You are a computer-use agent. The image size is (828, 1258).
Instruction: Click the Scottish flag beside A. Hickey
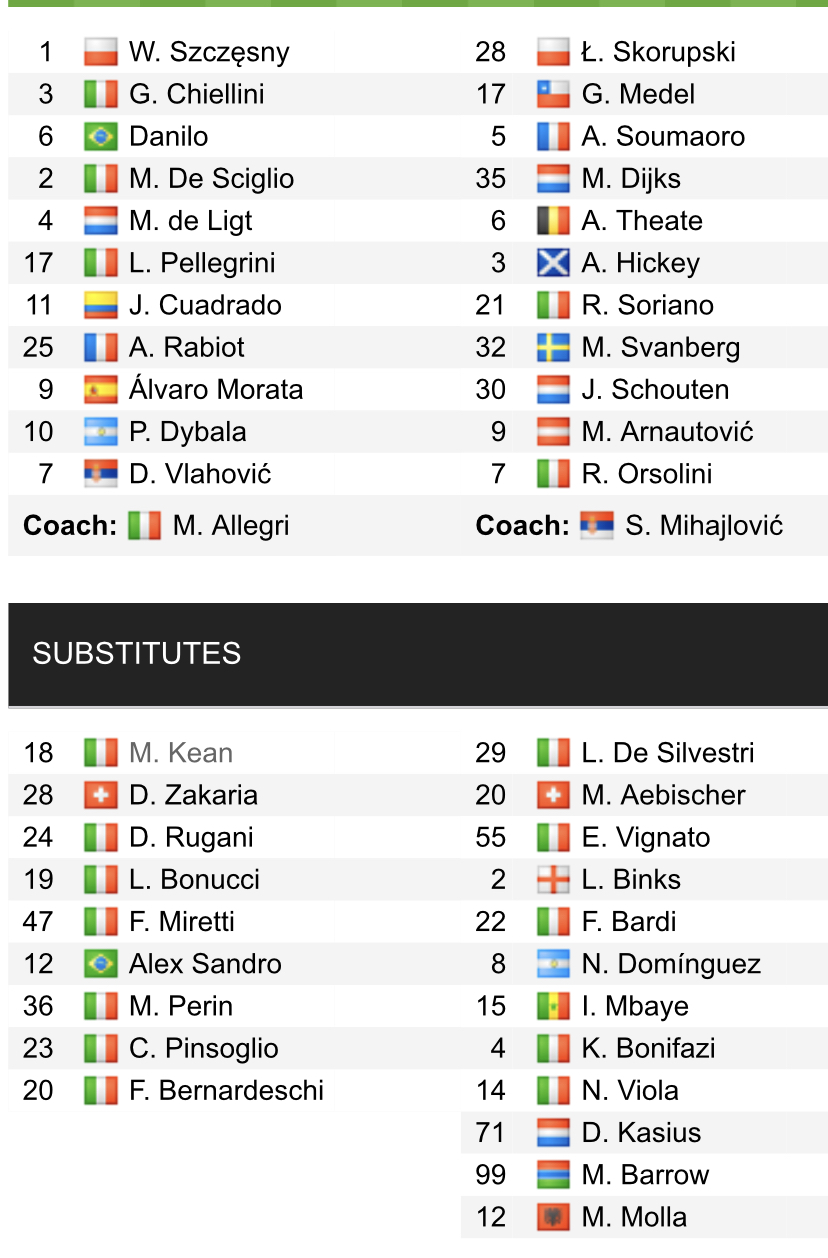pos(553,263)
